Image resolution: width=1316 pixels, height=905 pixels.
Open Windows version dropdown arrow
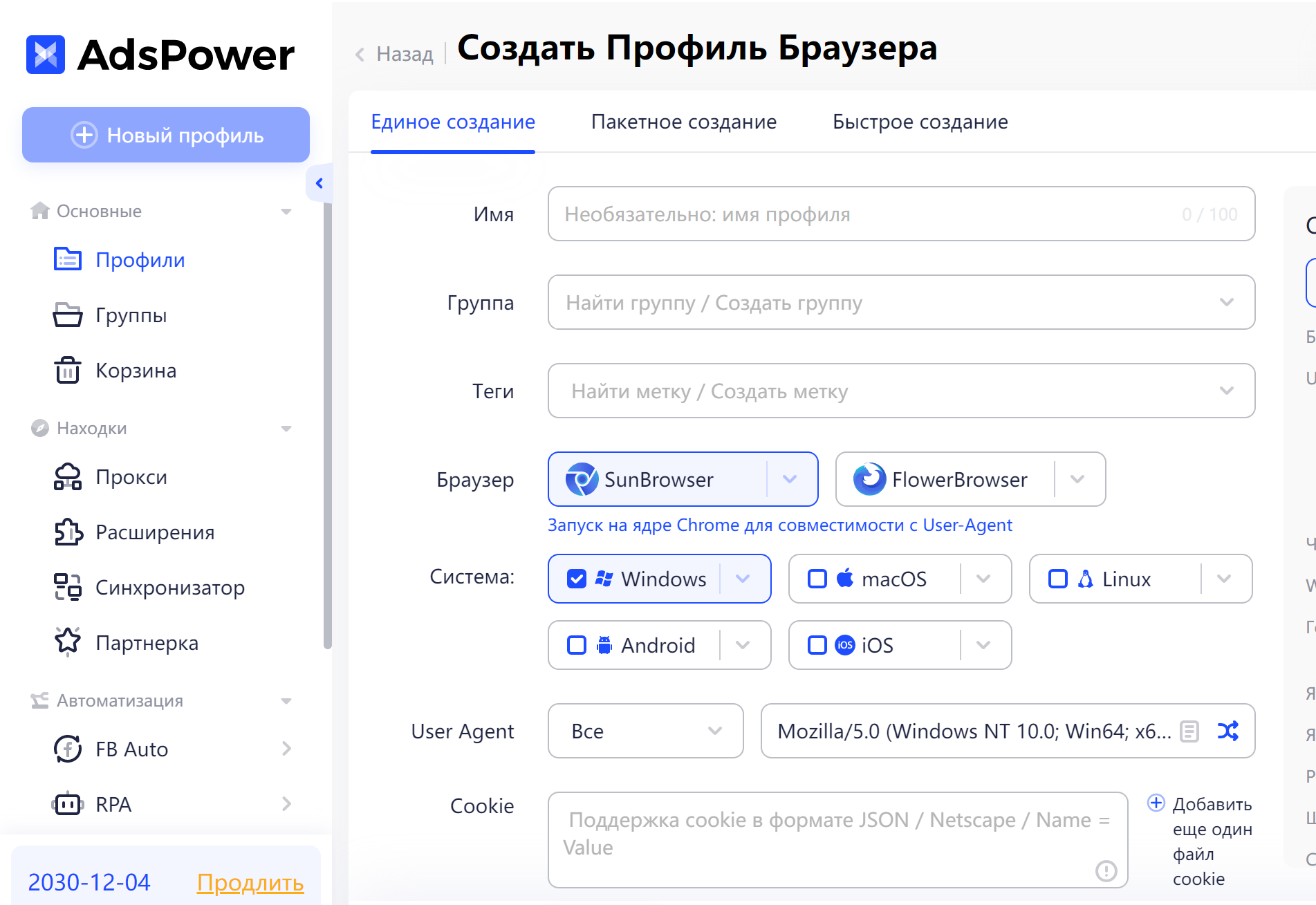tap(743, 579)
